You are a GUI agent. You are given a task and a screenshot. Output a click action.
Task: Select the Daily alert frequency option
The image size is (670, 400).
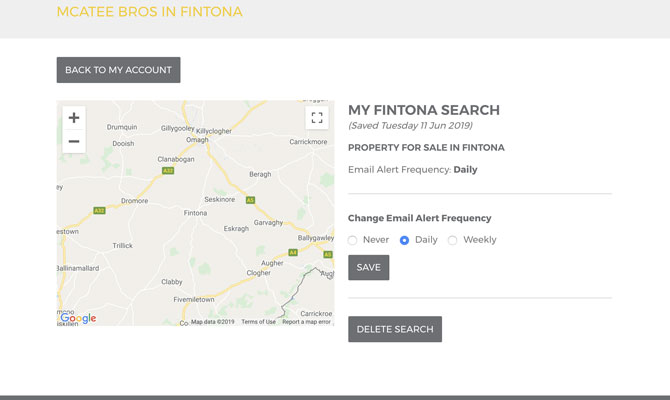(x=405, y=240)
